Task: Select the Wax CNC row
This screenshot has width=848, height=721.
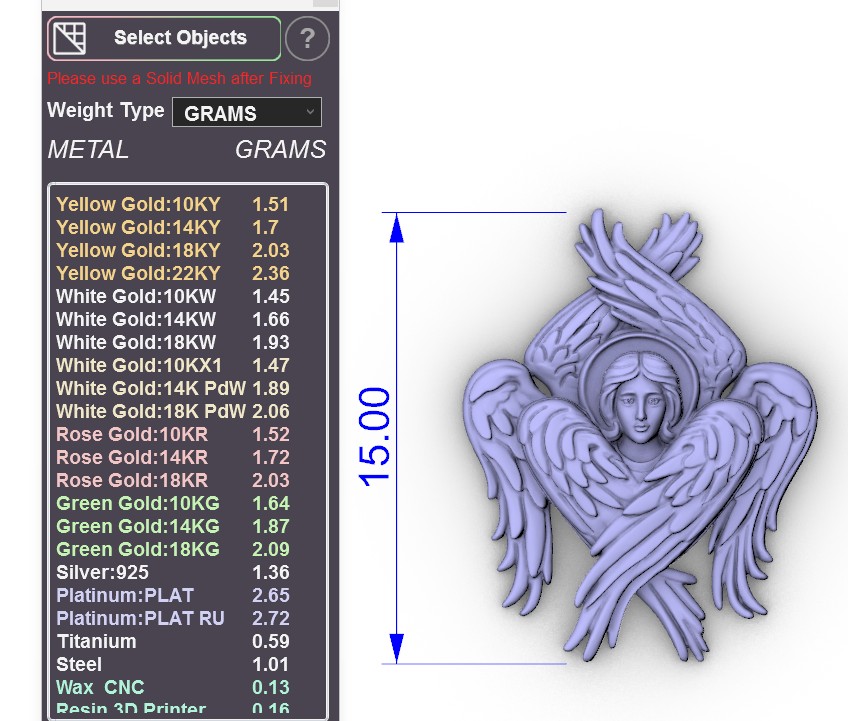Action: pyautogui.click(x=173, y=687)
